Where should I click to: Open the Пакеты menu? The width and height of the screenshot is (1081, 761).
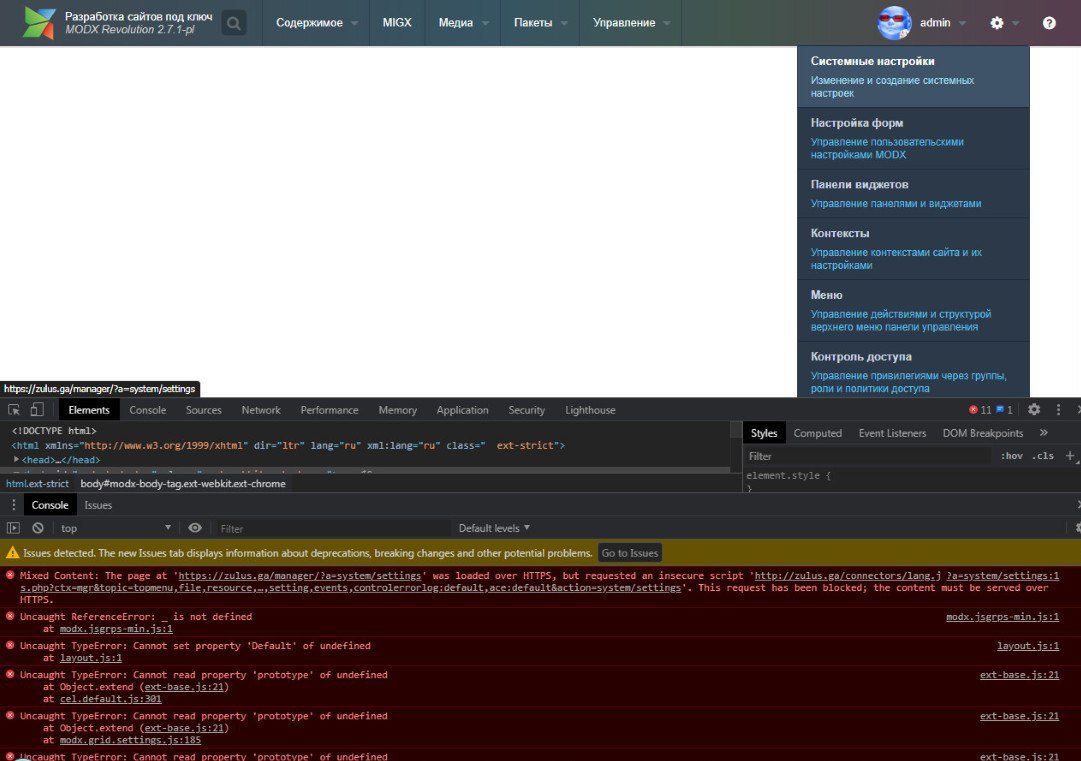pos(540,23)
